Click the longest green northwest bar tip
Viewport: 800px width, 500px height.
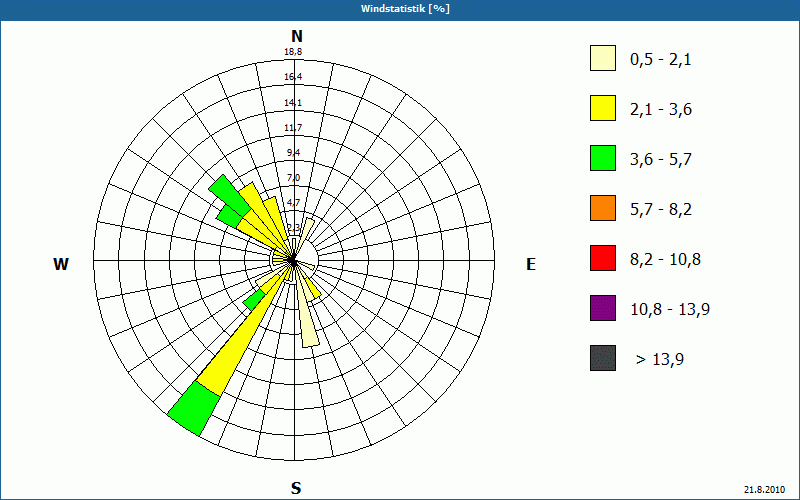[229, 195]
